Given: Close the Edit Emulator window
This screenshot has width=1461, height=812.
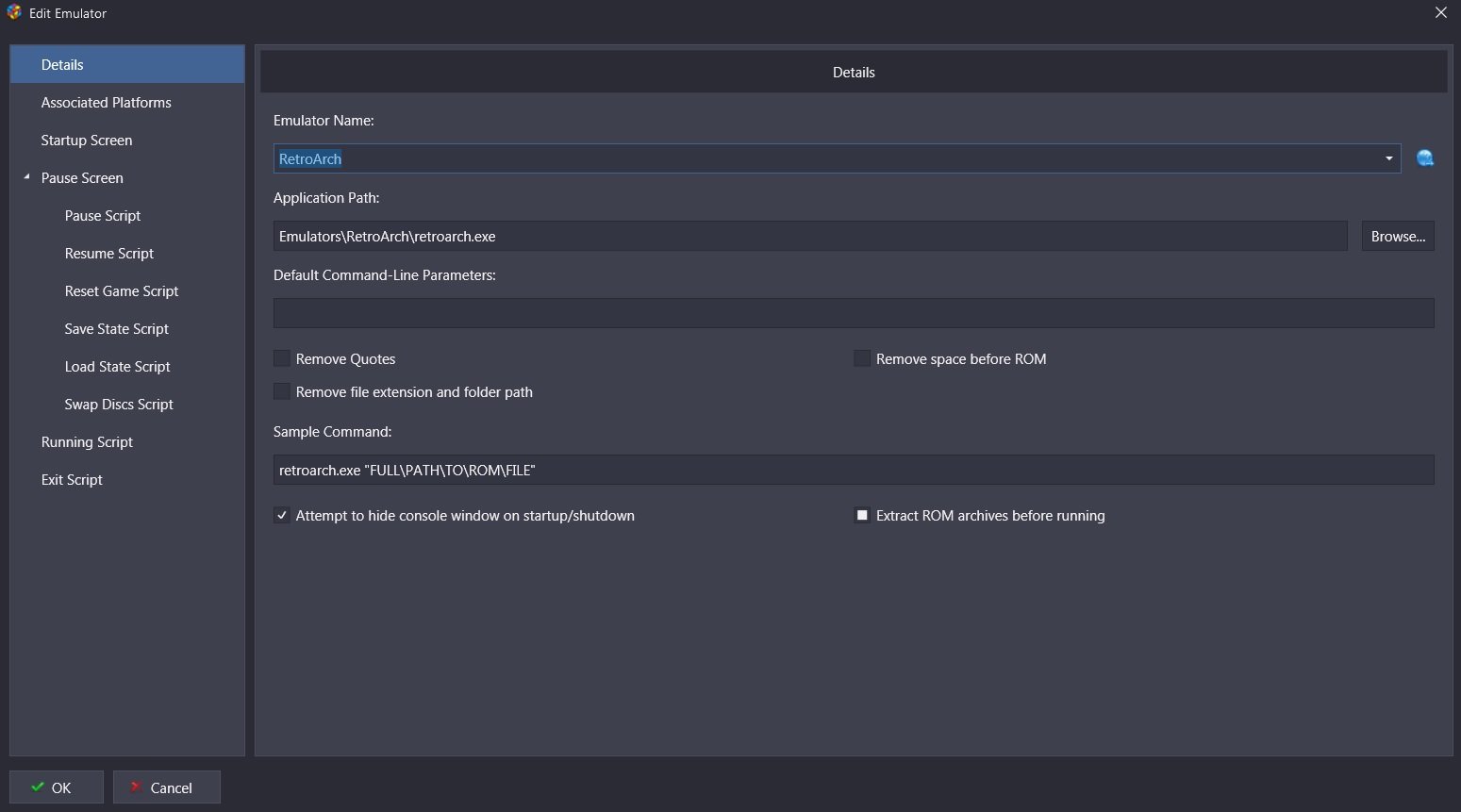Looking at the screenshot, I should [1440, 12].
